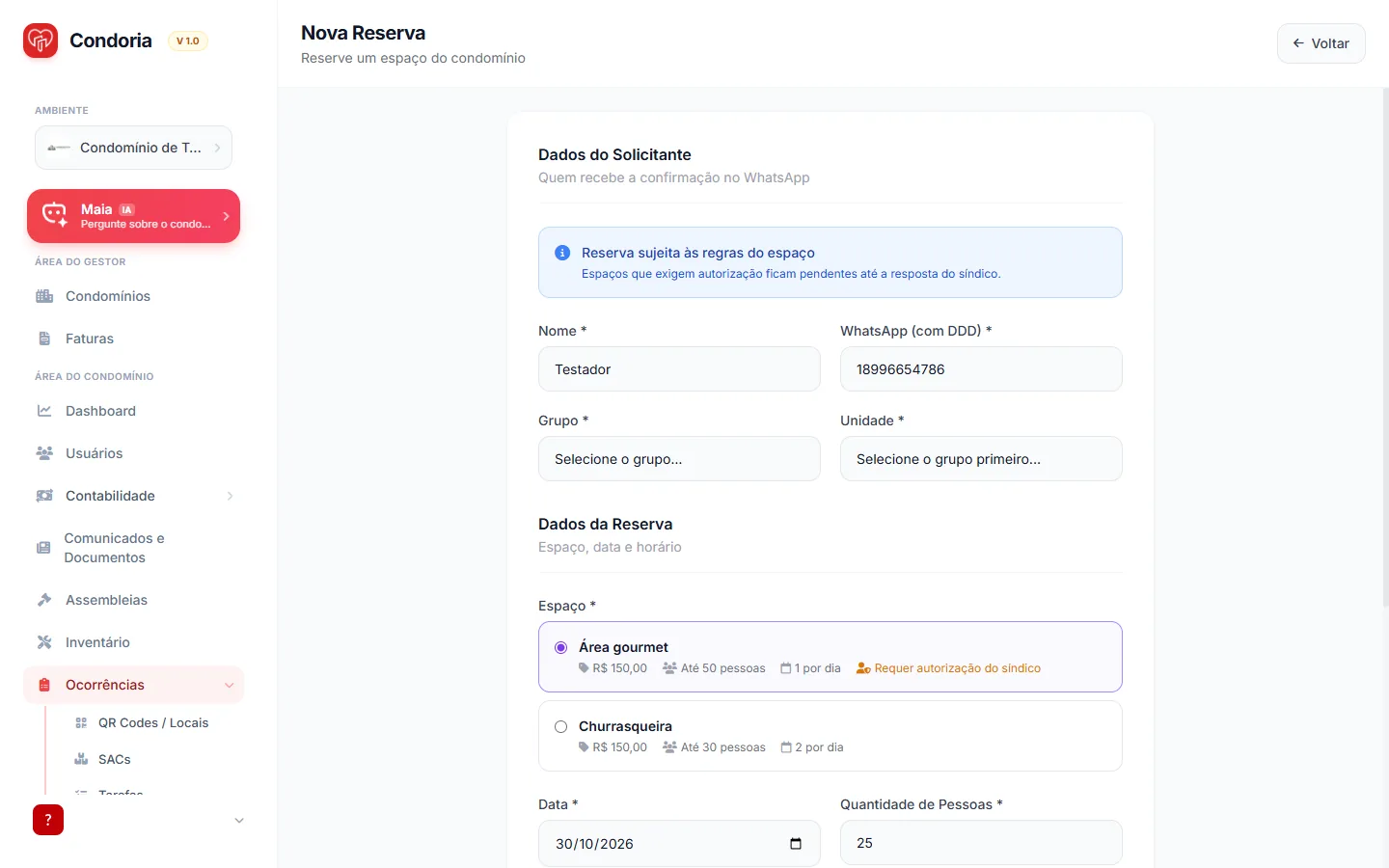The width and height of the screenshot is (1389, 868).
Task: Click the Assembleias gavel icon
Action: (x=44, y=600)
